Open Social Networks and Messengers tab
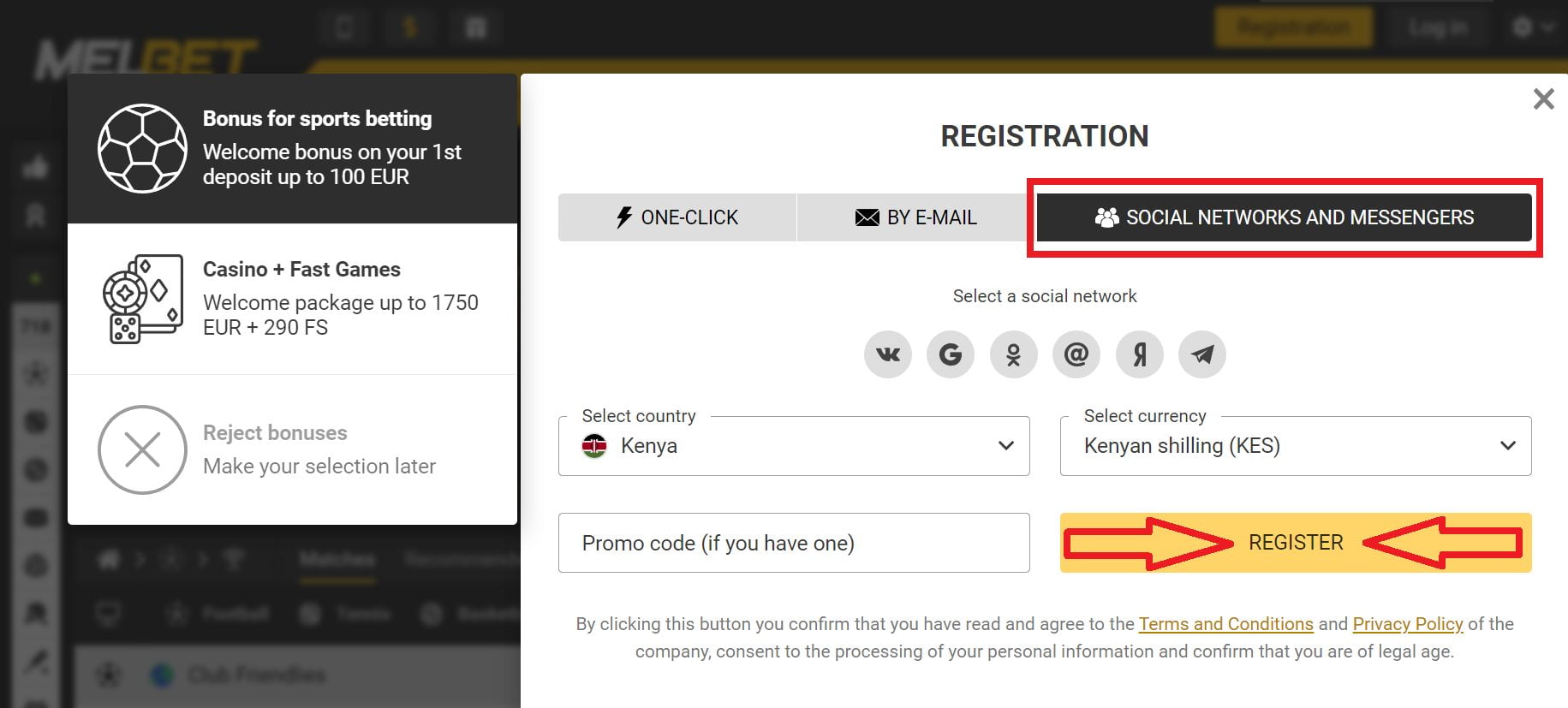Screen dimensions: 1568x708 coord(1284,217)
